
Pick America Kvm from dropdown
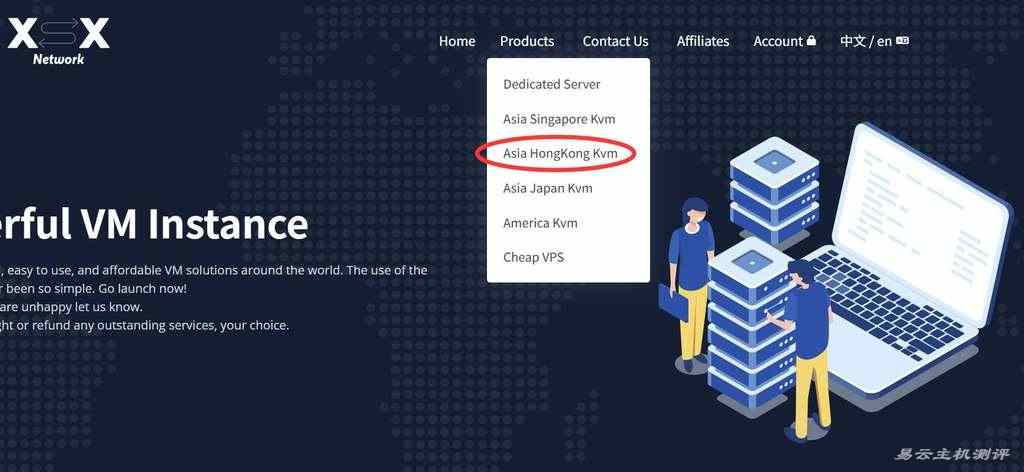540,223
